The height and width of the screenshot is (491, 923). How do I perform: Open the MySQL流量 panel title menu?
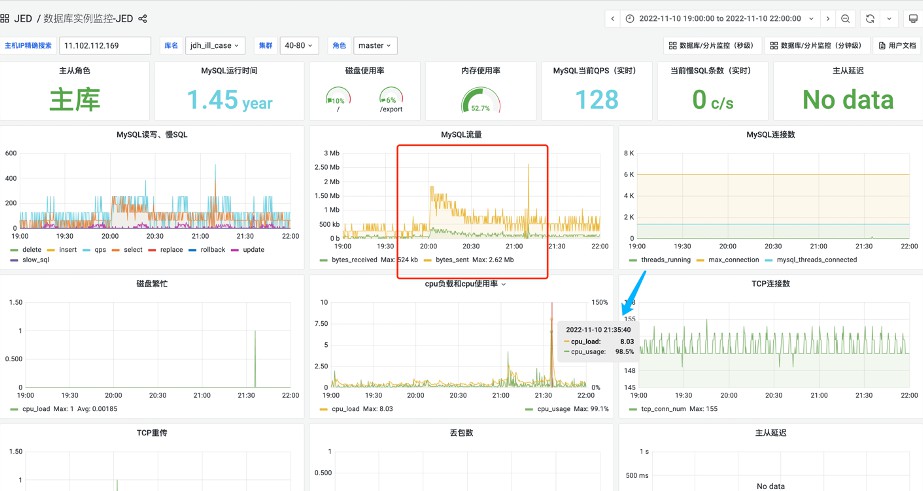click(x=462, y=135)
